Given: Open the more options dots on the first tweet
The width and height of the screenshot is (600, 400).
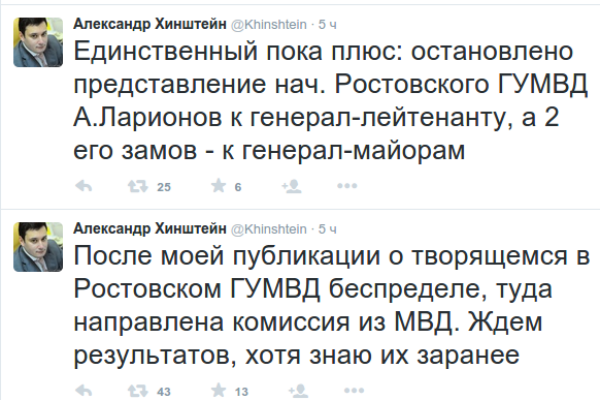Looking at the screenshot, I should 348,186.
